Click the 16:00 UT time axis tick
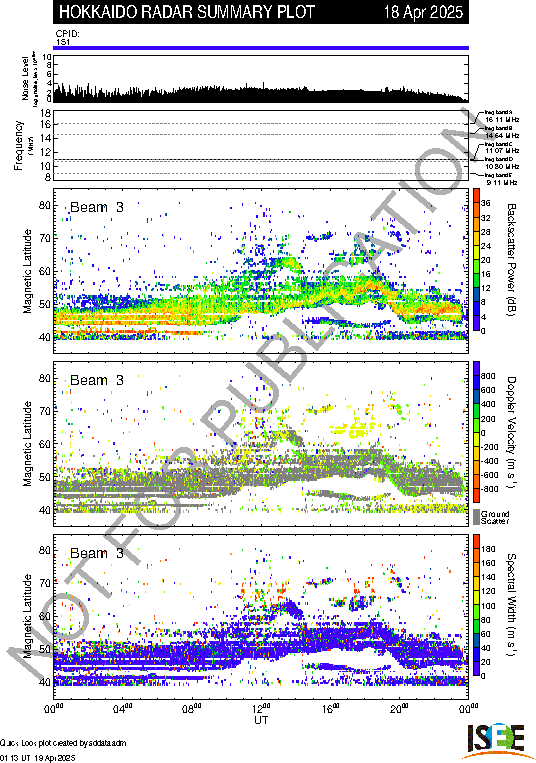536x763 pixels. pos(330,708)
